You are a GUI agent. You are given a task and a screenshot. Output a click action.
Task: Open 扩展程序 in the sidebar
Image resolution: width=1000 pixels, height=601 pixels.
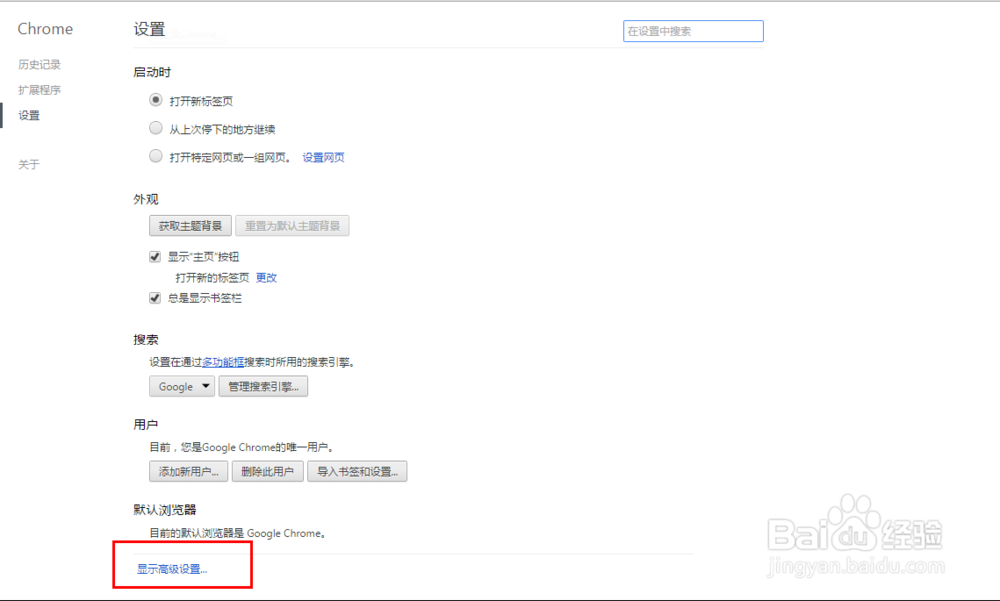point(40,90)
